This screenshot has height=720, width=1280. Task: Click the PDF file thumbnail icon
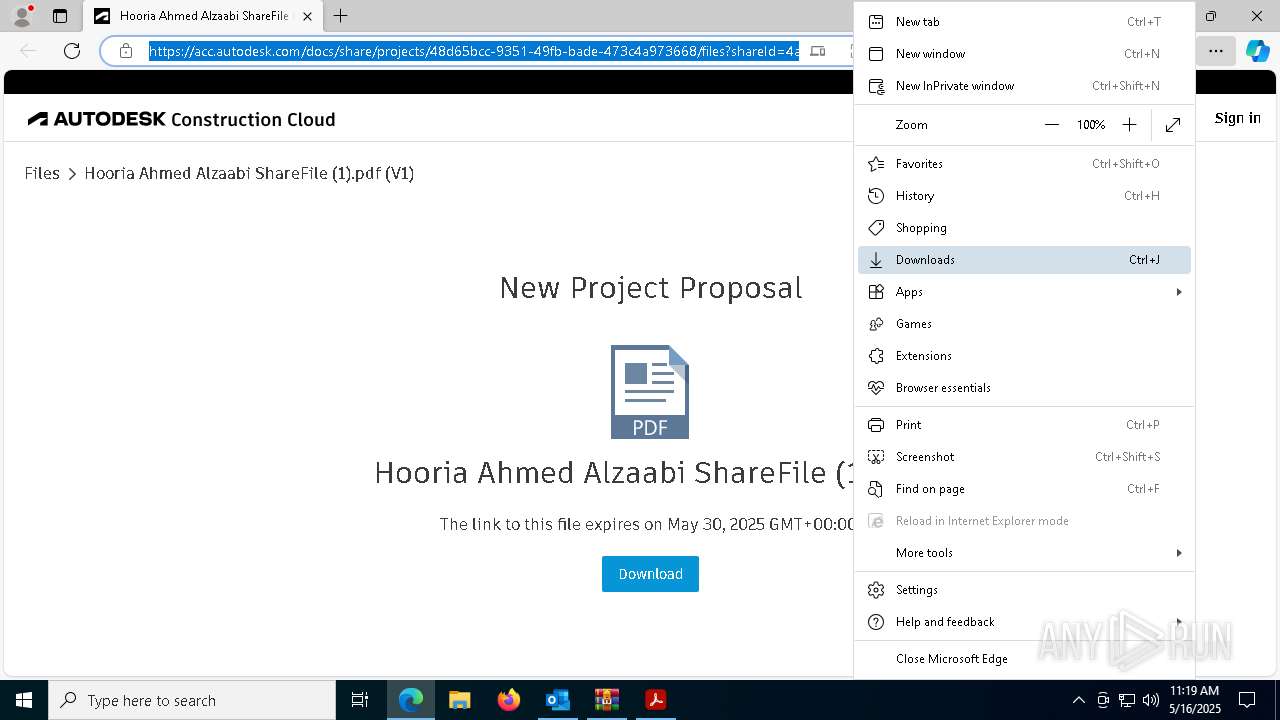[x=650, y=392]
